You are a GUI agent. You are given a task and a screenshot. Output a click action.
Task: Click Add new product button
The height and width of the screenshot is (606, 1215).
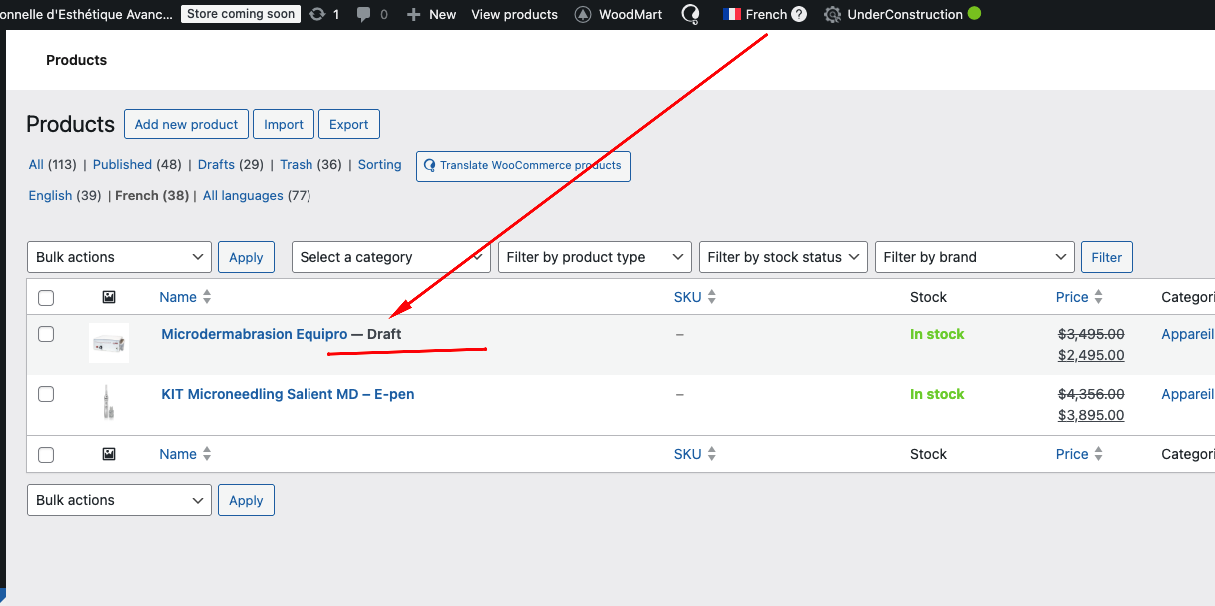click(x=186, y=124)
